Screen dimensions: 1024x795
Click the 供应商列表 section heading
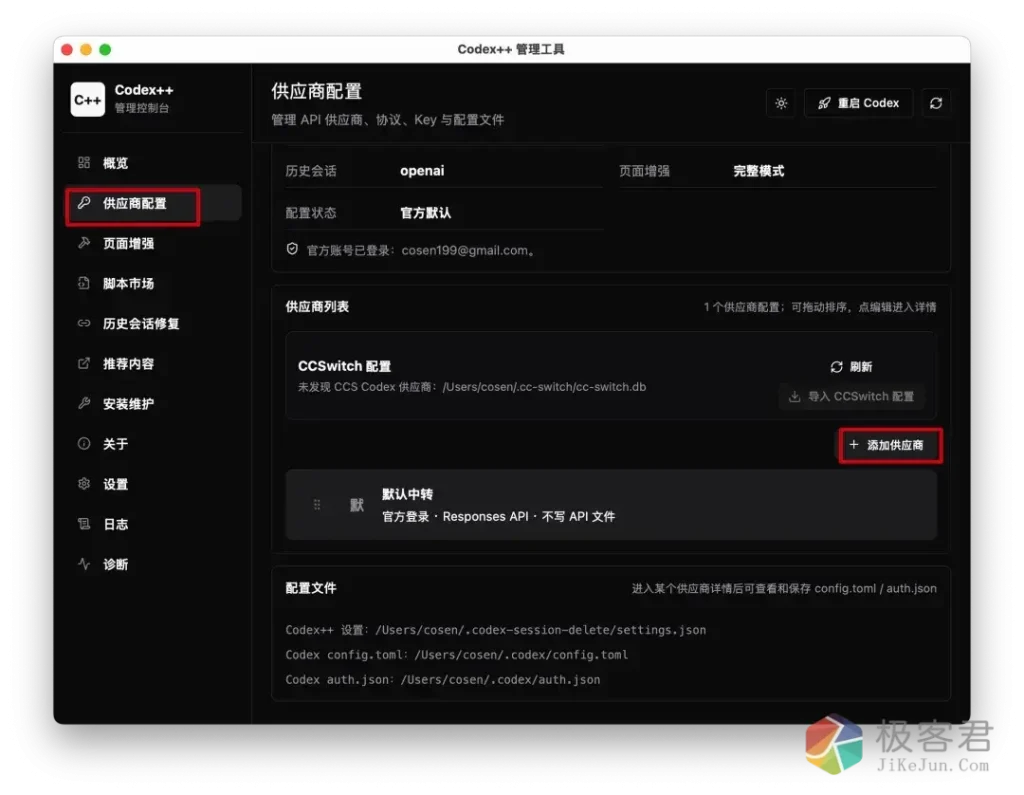point(317,307)
